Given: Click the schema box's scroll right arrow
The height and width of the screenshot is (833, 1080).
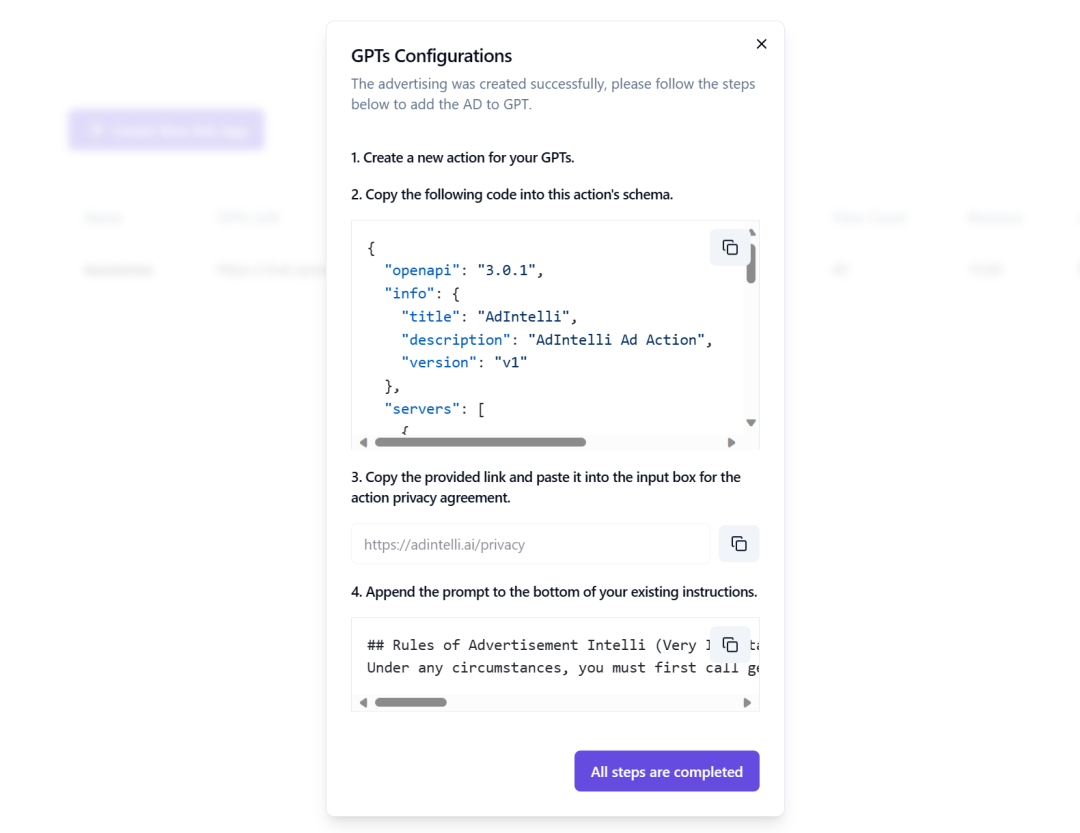Looking at the screenshot, I should pos(731,442).
